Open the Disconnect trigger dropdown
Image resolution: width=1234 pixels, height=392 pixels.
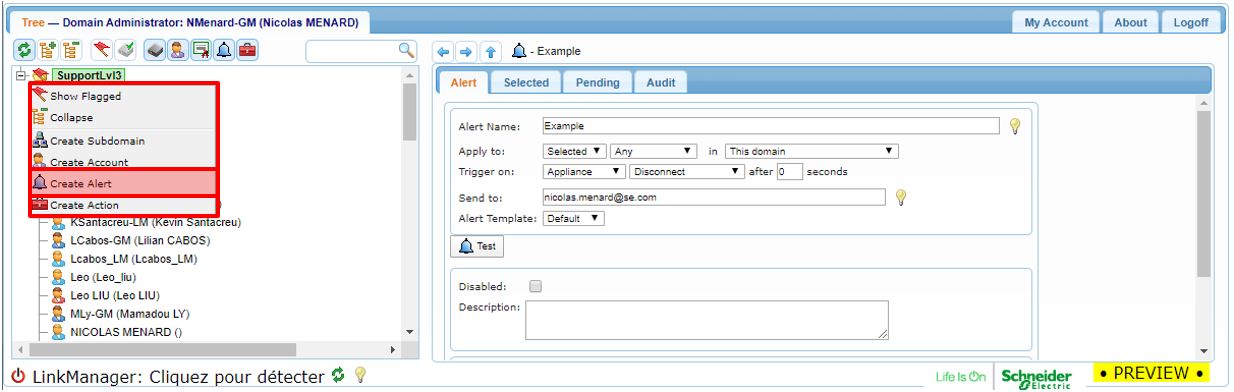click(x=687, y=171)
